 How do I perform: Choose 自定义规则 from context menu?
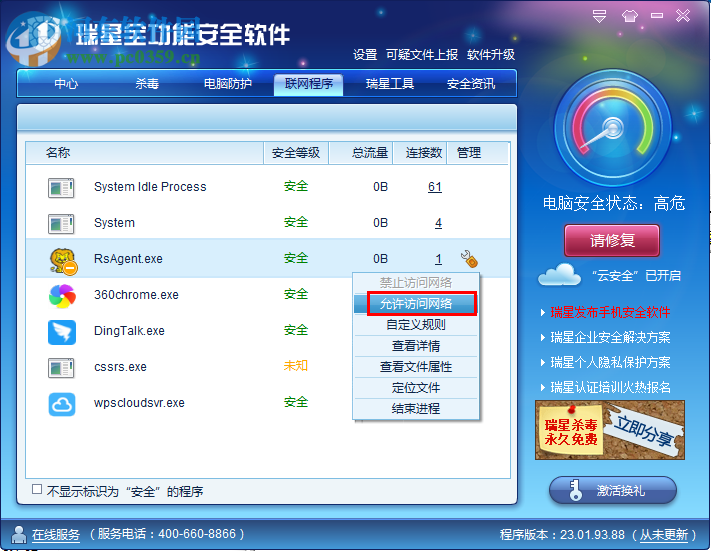point(416,325)
